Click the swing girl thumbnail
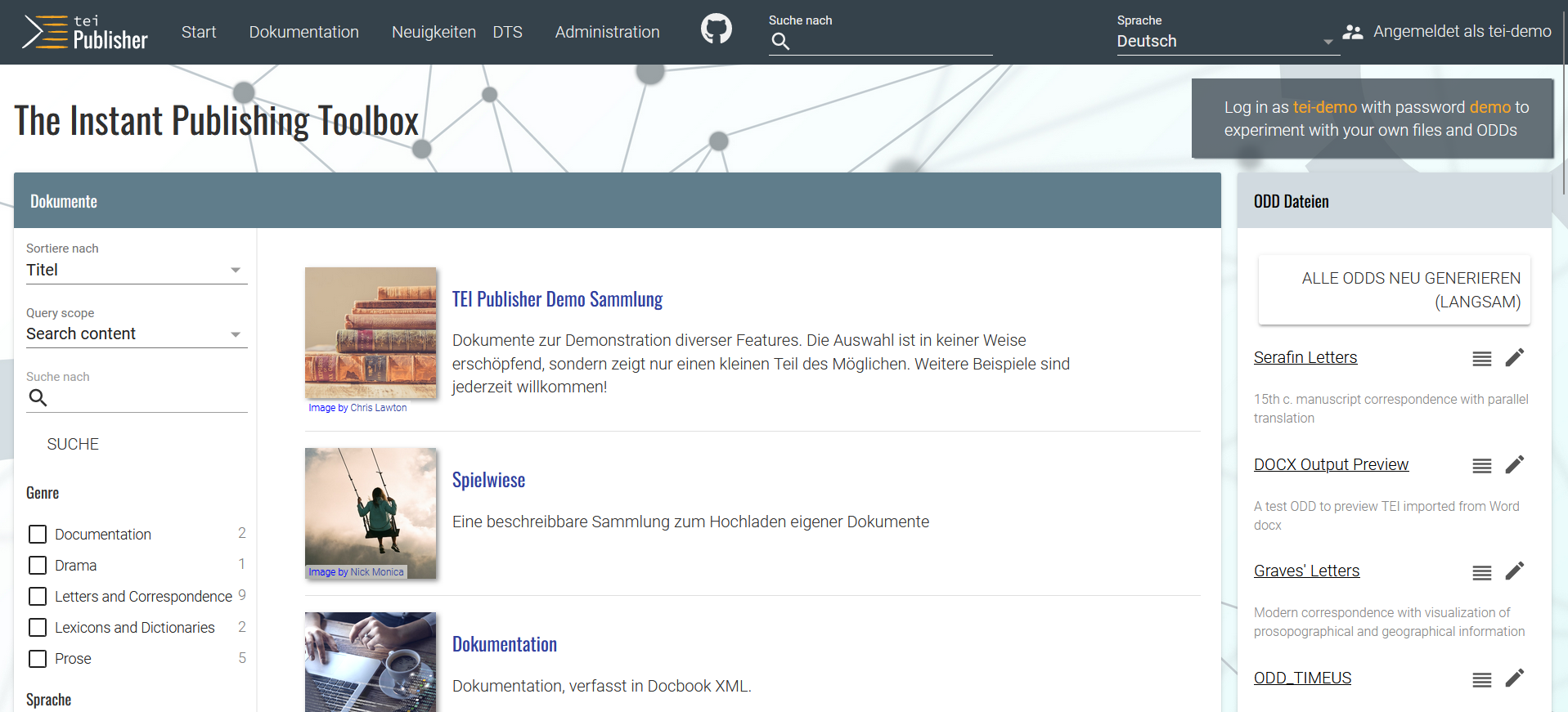Image resolution: width=1568 pixels, height=712 pixels. point(371,513)
